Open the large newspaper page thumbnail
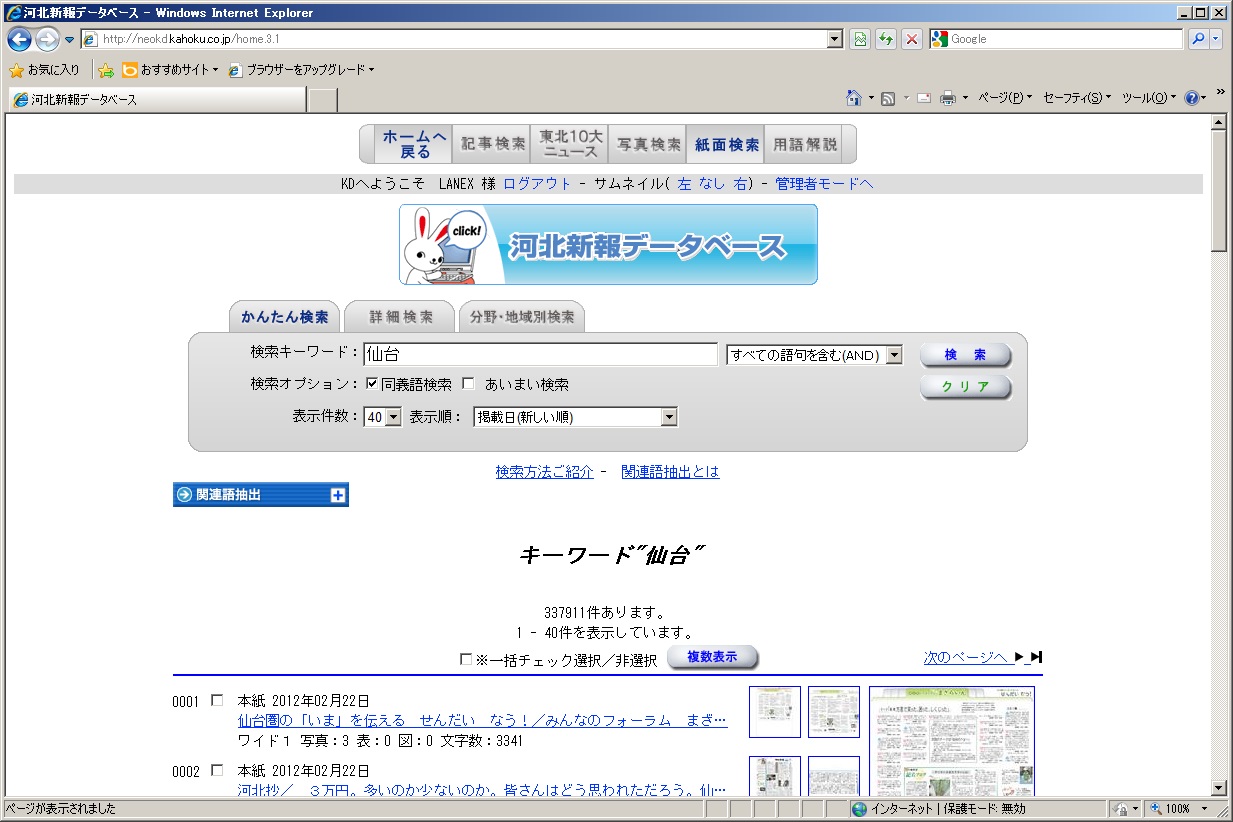This screenshot has height=822, width=1233. [952, 741]
